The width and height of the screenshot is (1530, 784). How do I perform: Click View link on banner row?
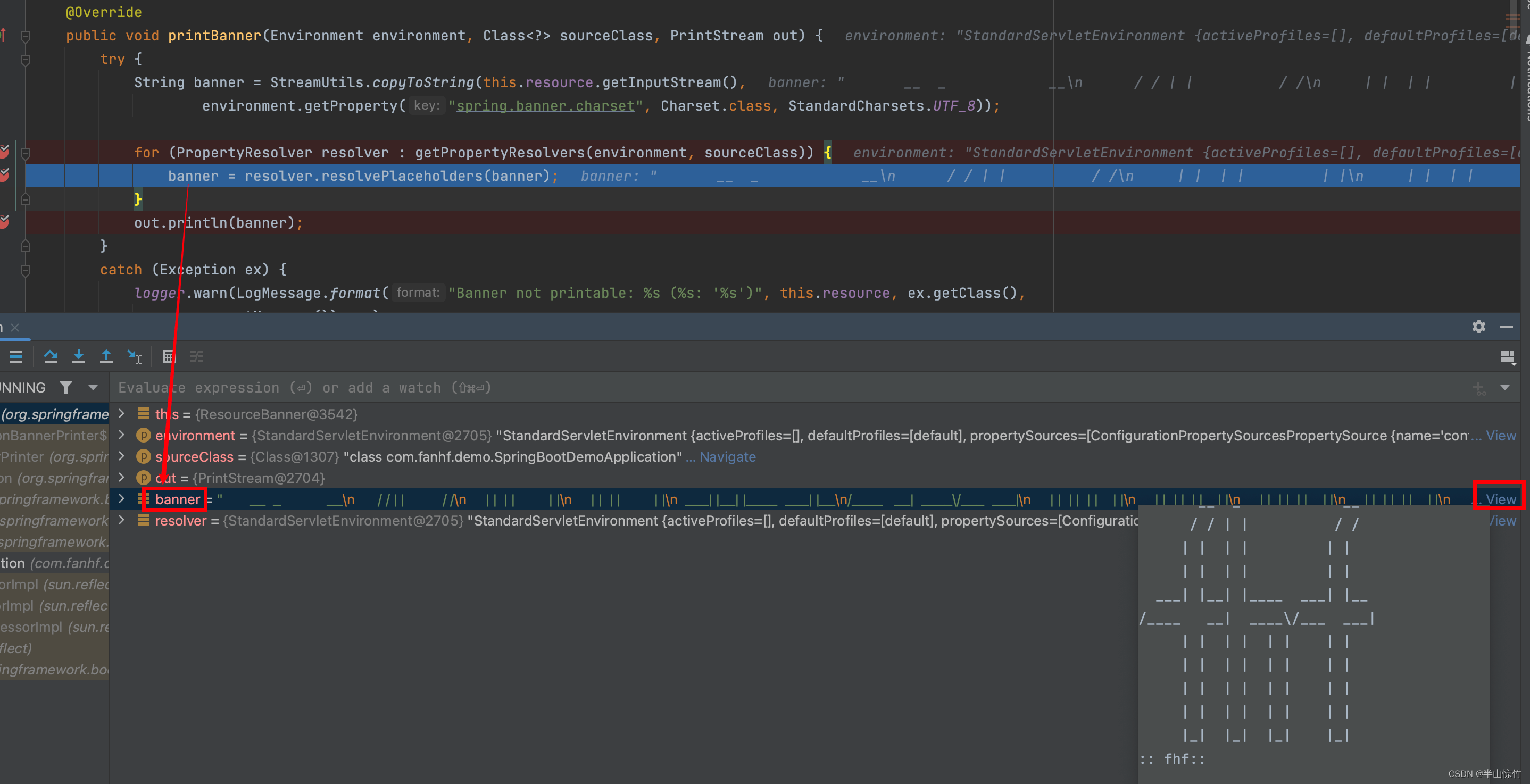point(1501,499)
